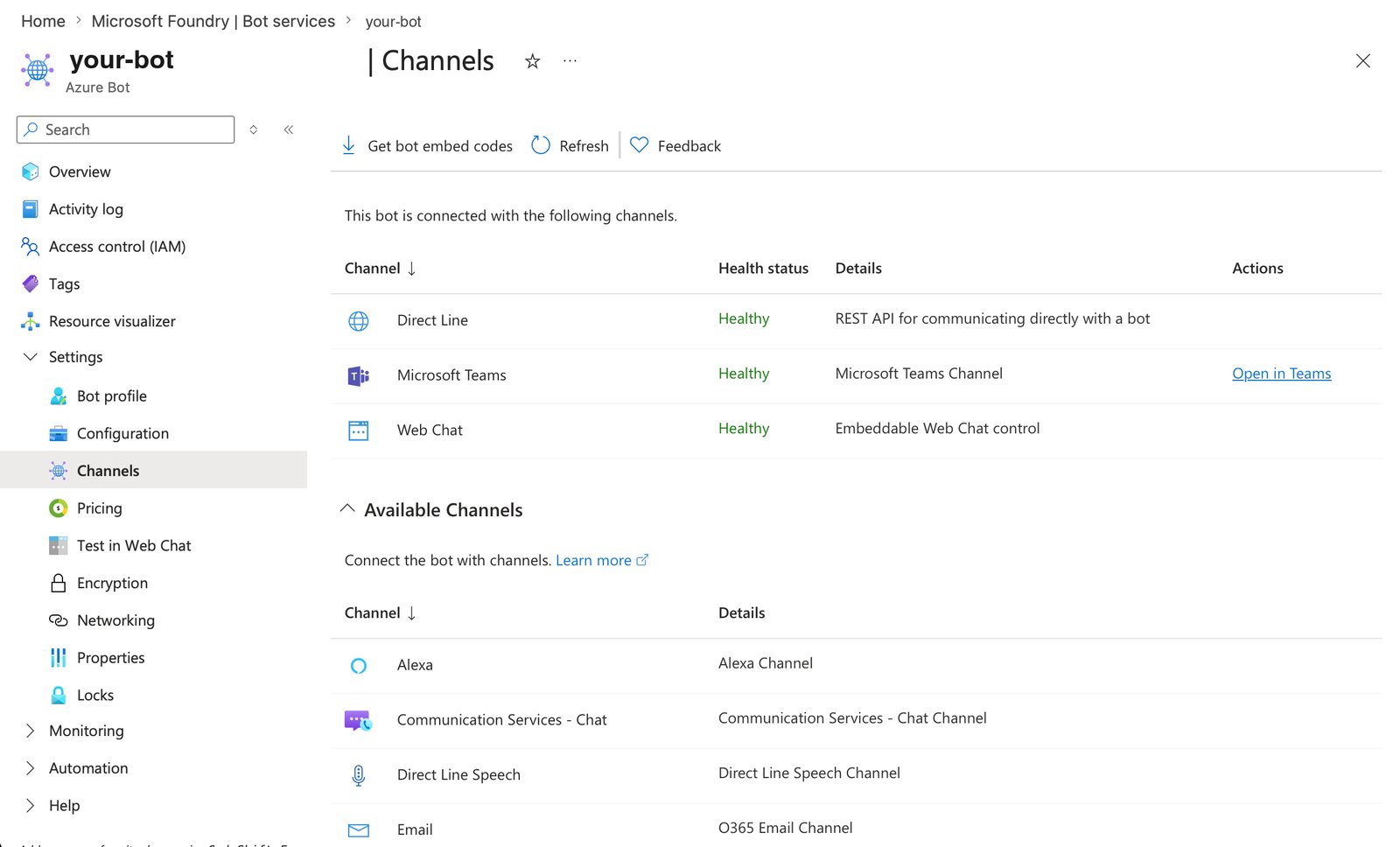
Task: Click the Direct Line globe icon
Action: (359, 321)
